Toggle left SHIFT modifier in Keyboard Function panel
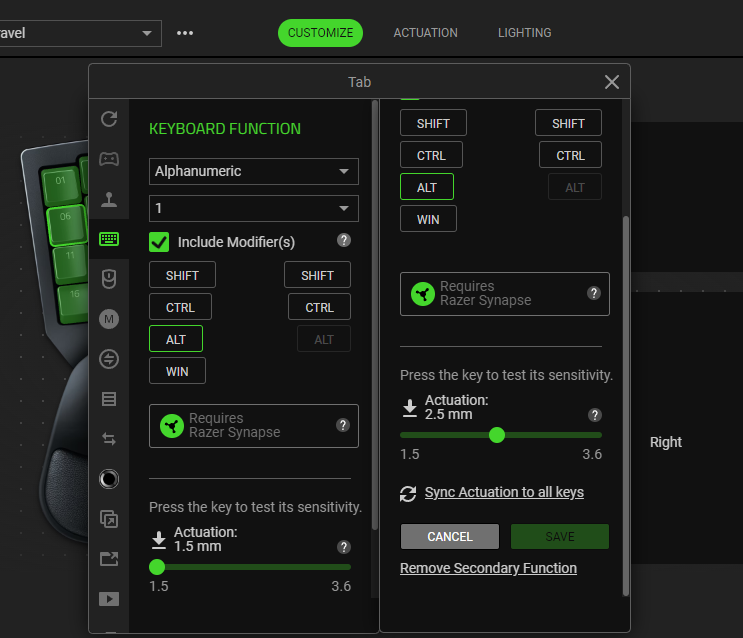 click(x=182, y=275)
